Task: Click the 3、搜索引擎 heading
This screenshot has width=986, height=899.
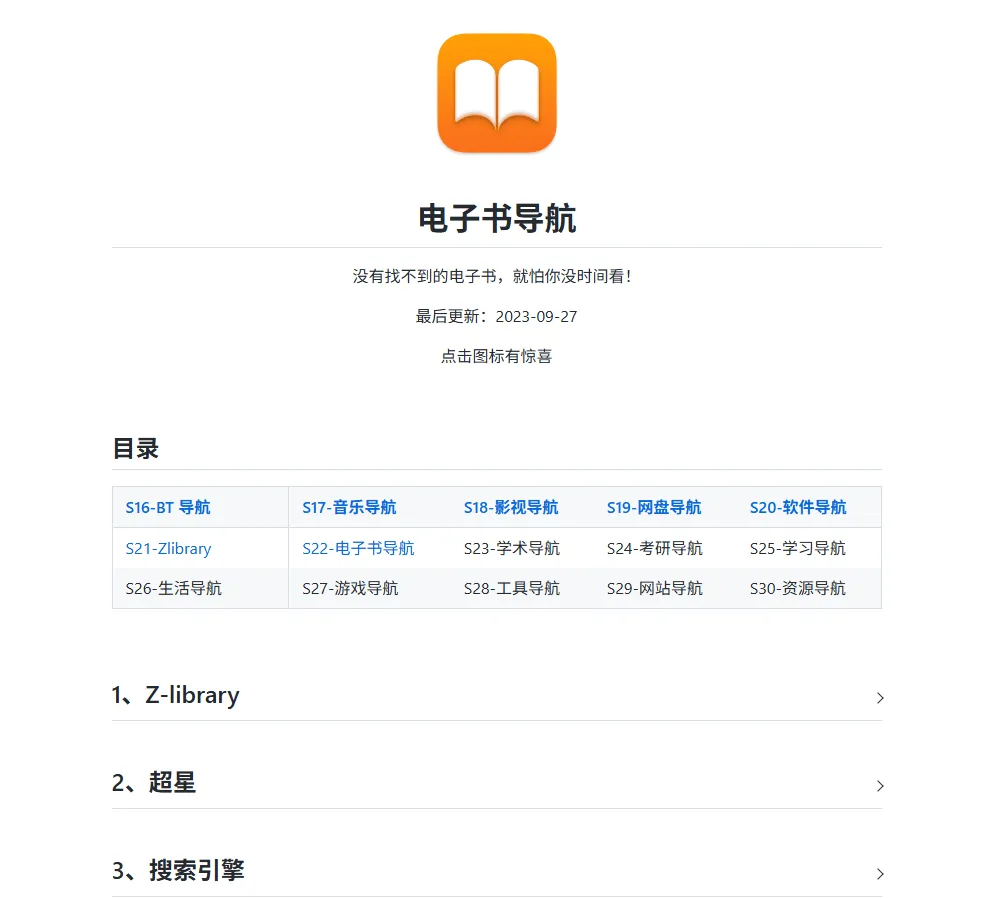Action: click(x=178, y=871)
